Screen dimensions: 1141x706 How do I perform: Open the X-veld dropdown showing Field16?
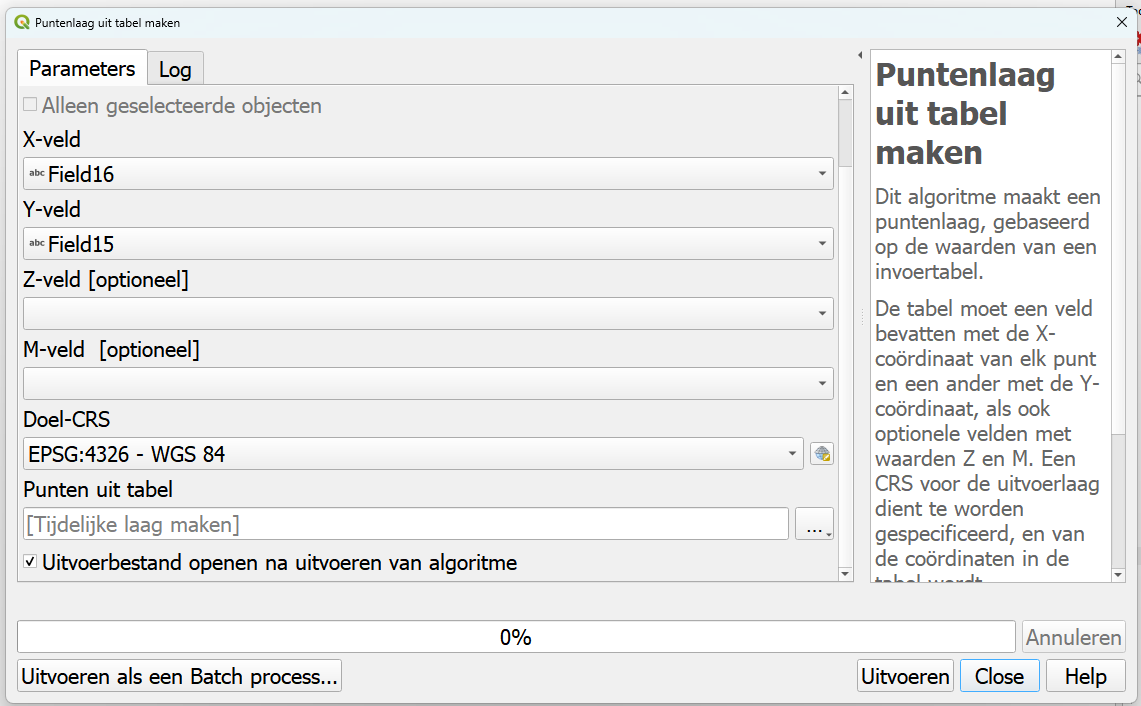click(428, 174)
